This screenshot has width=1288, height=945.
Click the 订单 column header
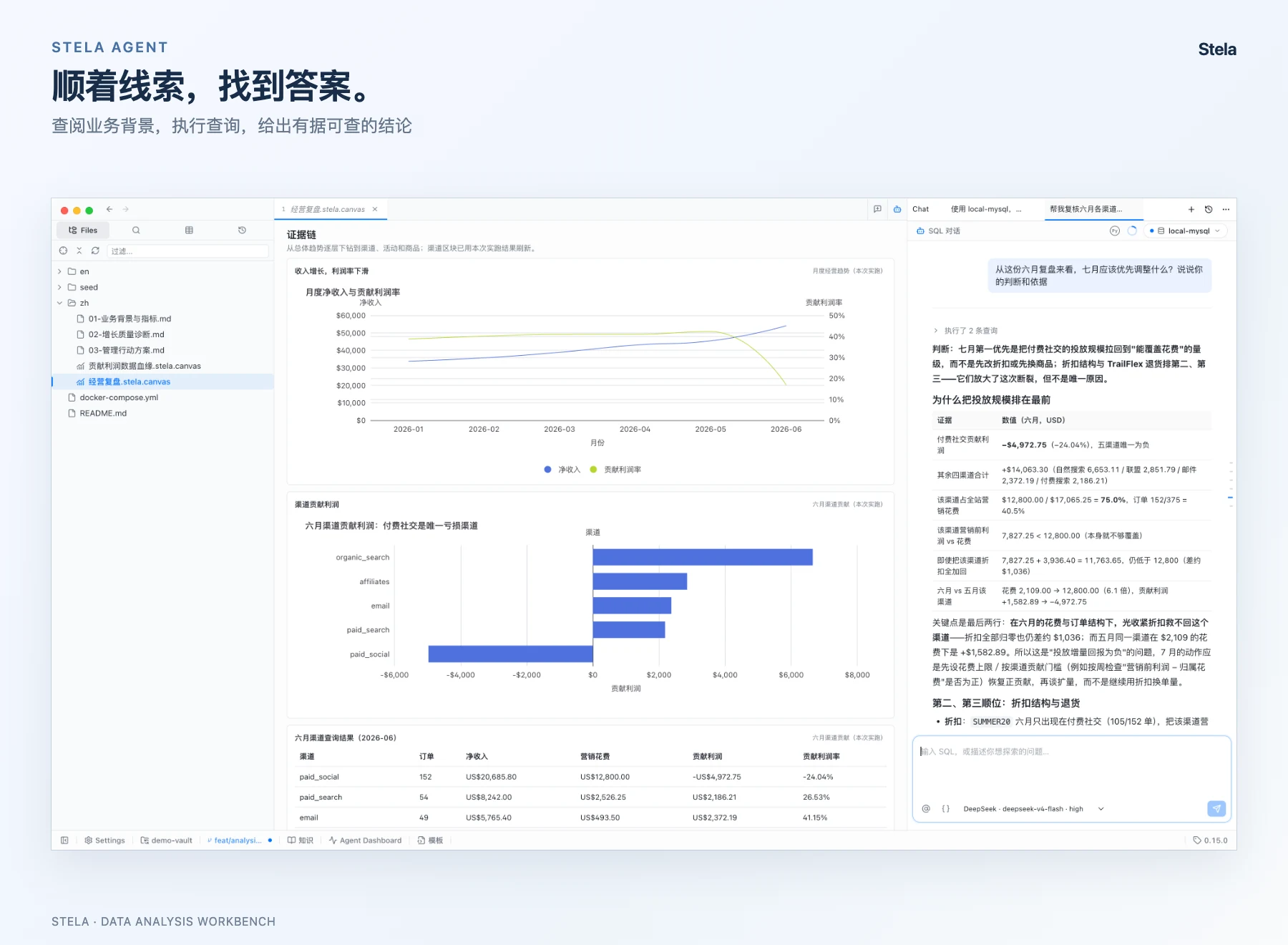point(426,756)
